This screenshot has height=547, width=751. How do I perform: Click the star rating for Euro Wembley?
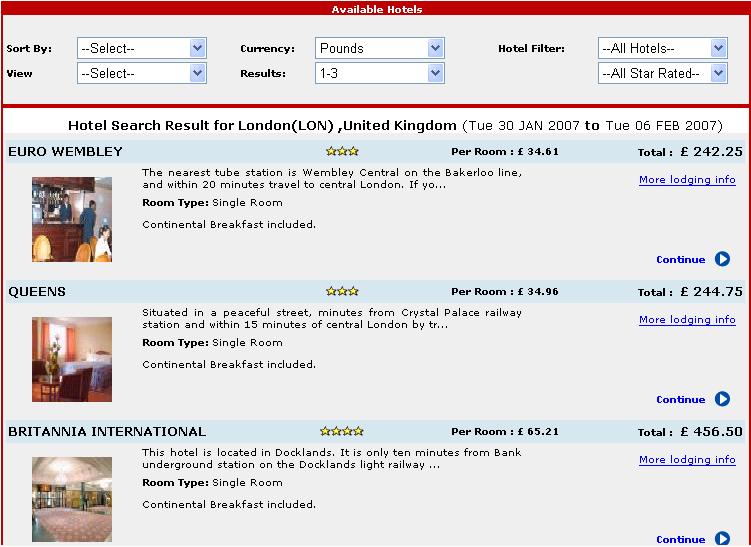tap(342, 151)
